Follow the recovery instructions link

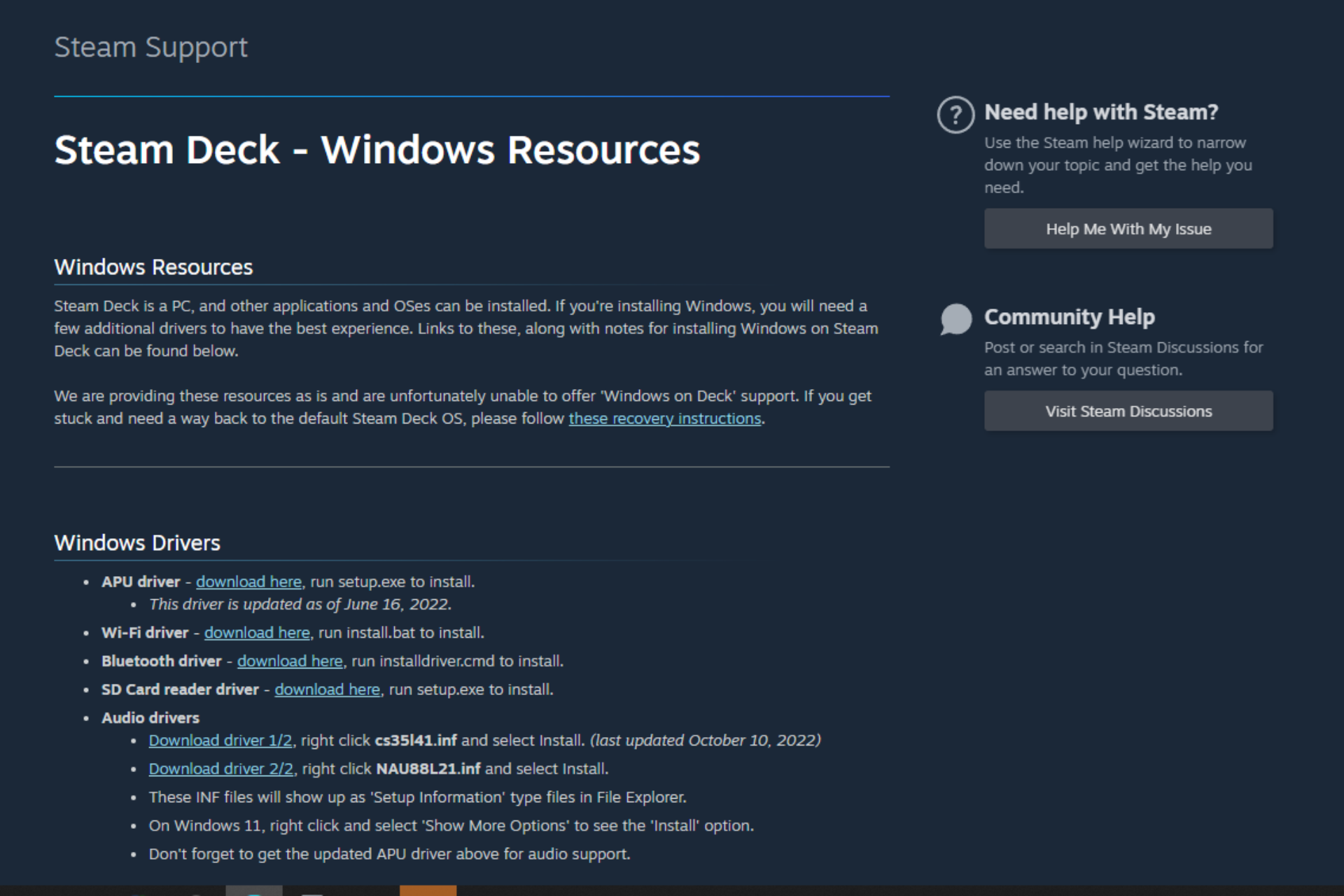pyautogui.click(x=664, y=419)
